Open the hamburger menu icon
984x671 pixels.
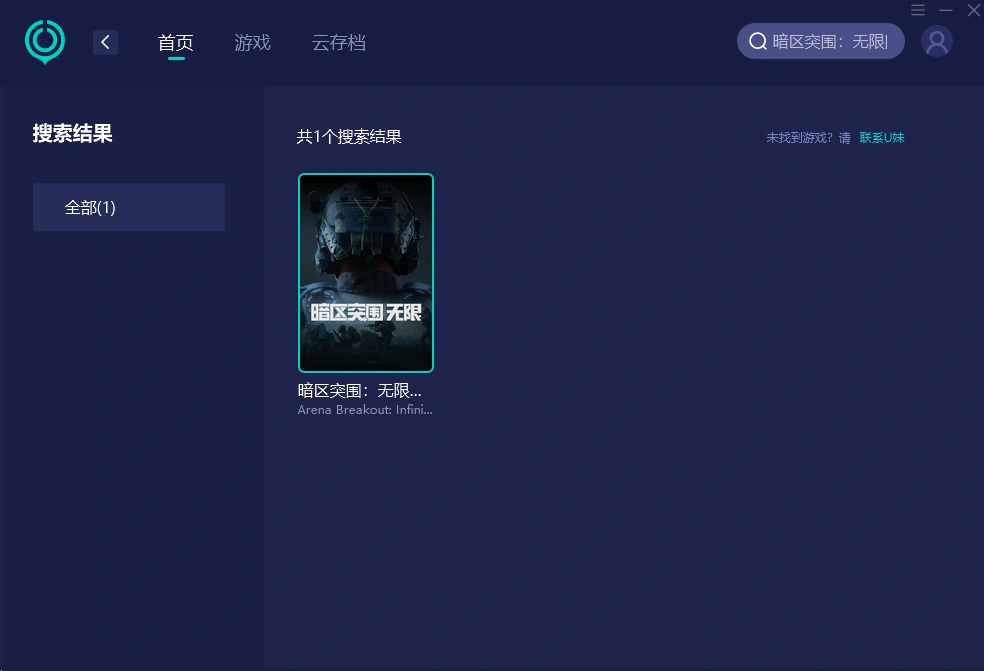click(917, 9)
